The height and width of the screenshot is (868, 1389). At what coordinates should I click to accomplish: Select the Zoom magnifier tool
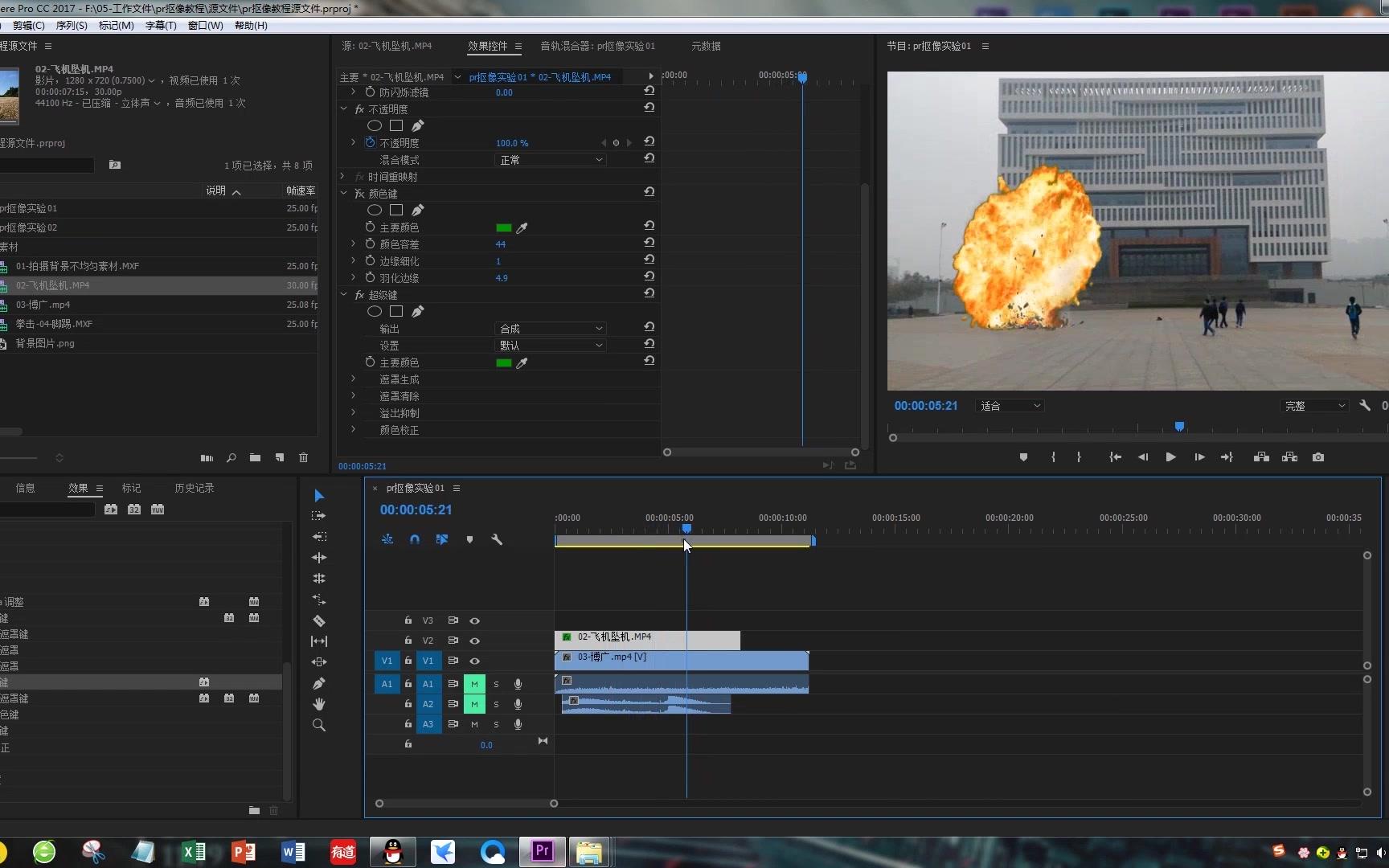(x=319, y=725)
